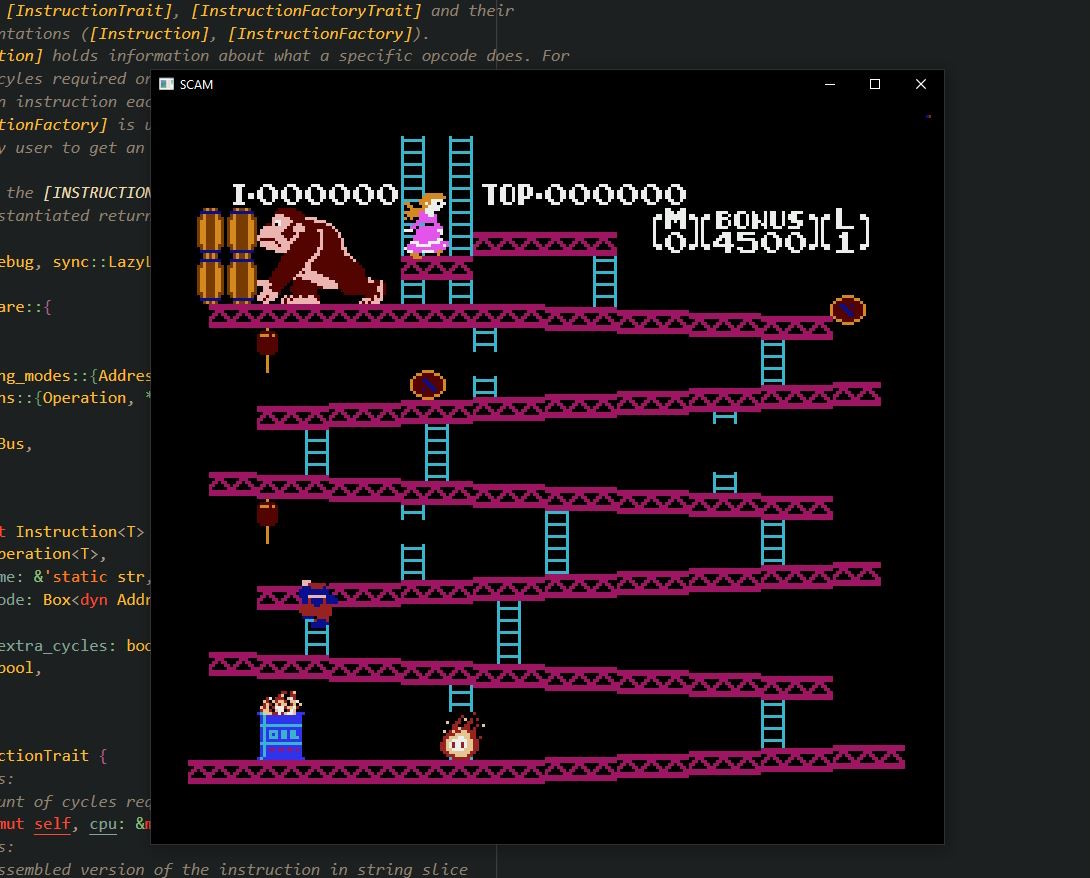Click Mario climbing the ladder
Viewport: 1090px width, 878px height.
pyautogui.click(x=317, y=603)
